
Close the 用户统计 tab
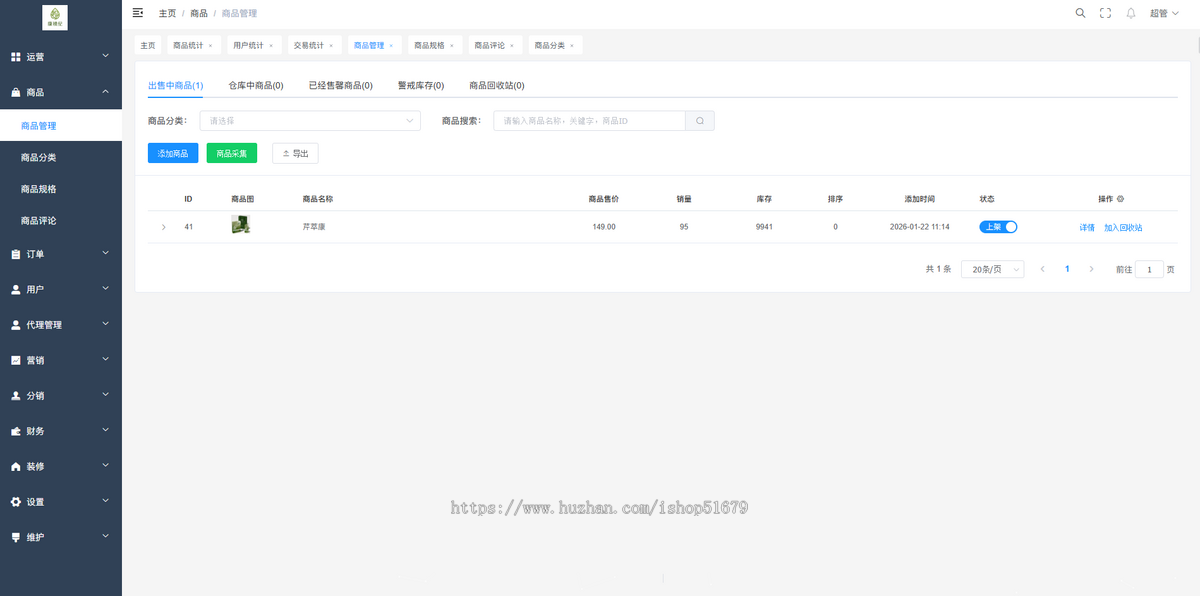pos(270,45)
